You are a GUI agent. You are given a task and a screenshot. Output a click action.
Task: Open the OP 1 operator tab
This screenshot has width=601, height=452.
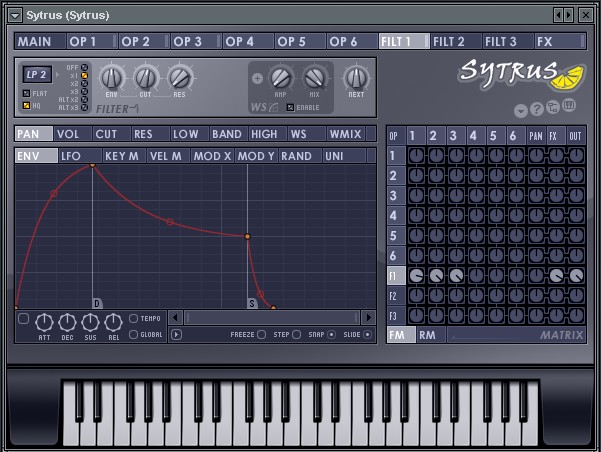[x=92, y=41]
